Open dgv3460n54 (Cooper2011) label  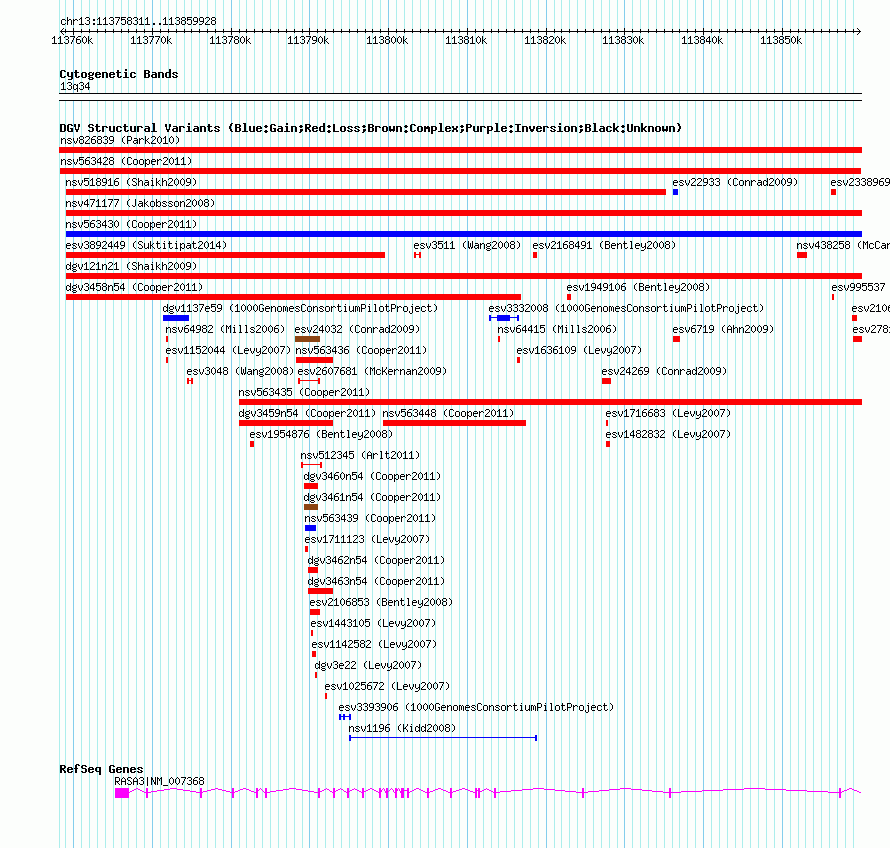pos(372,476)
